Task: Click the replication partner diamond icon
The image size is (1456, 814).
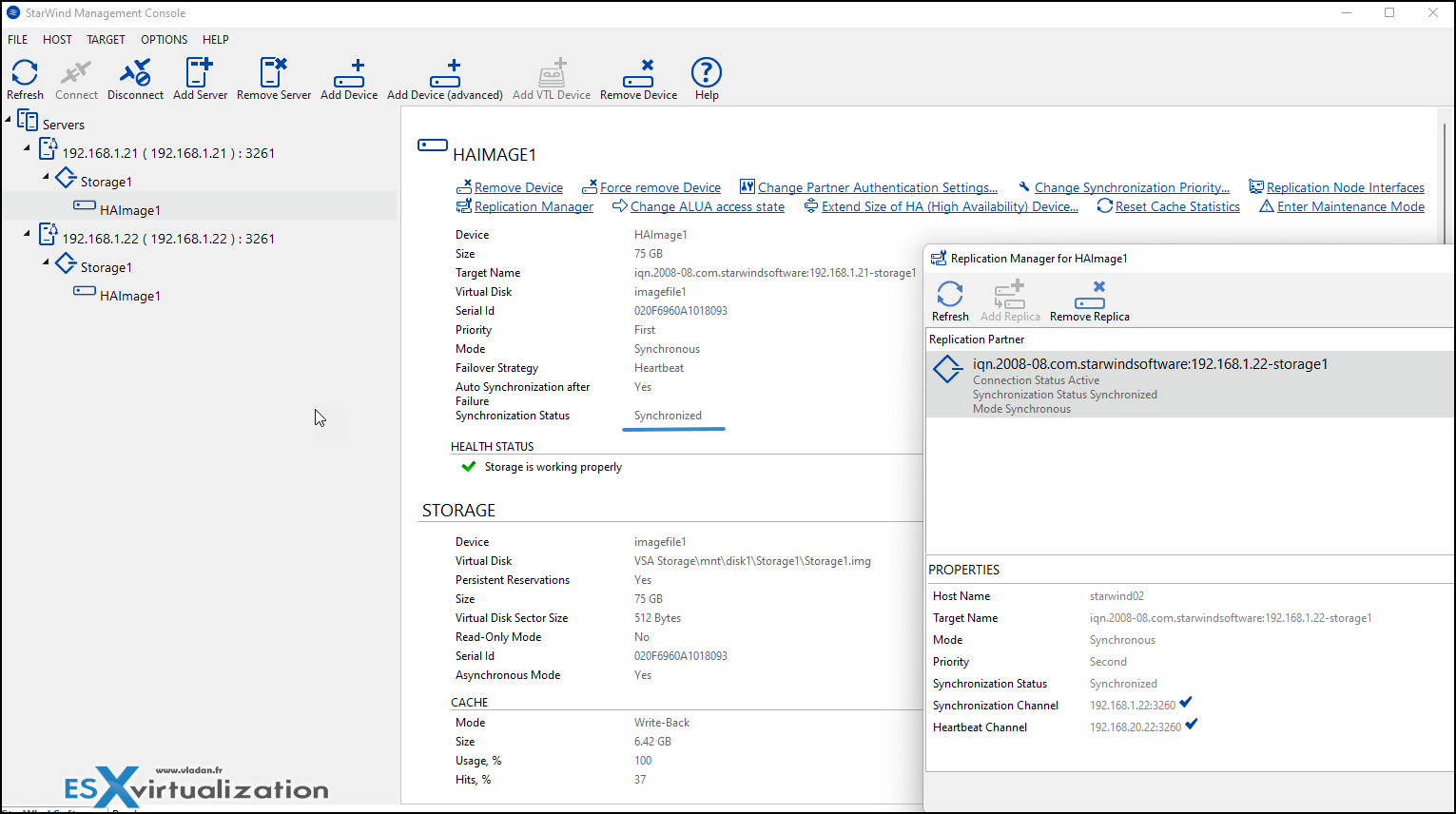Action: (948, 369)
